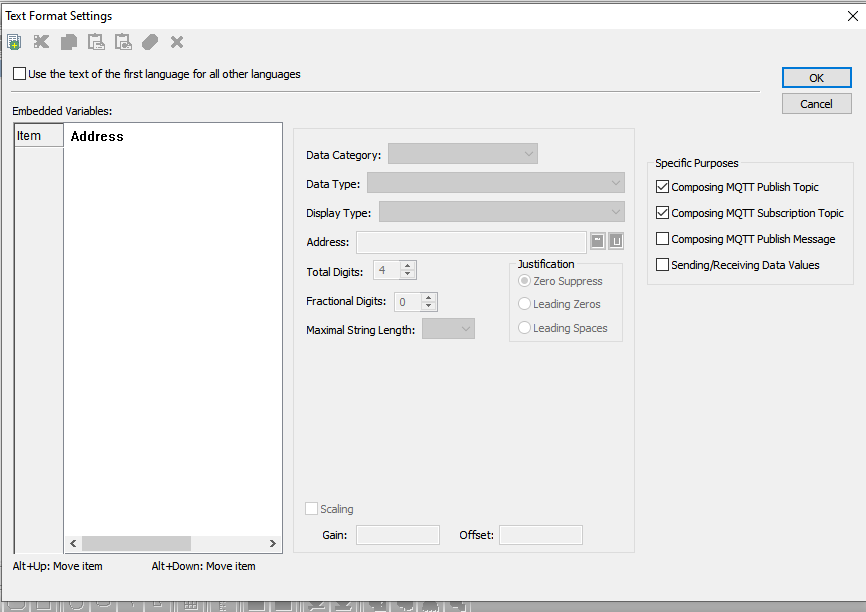Click the Cancel button
Viewport: 866px width, 612px height.
pos(816,104)
